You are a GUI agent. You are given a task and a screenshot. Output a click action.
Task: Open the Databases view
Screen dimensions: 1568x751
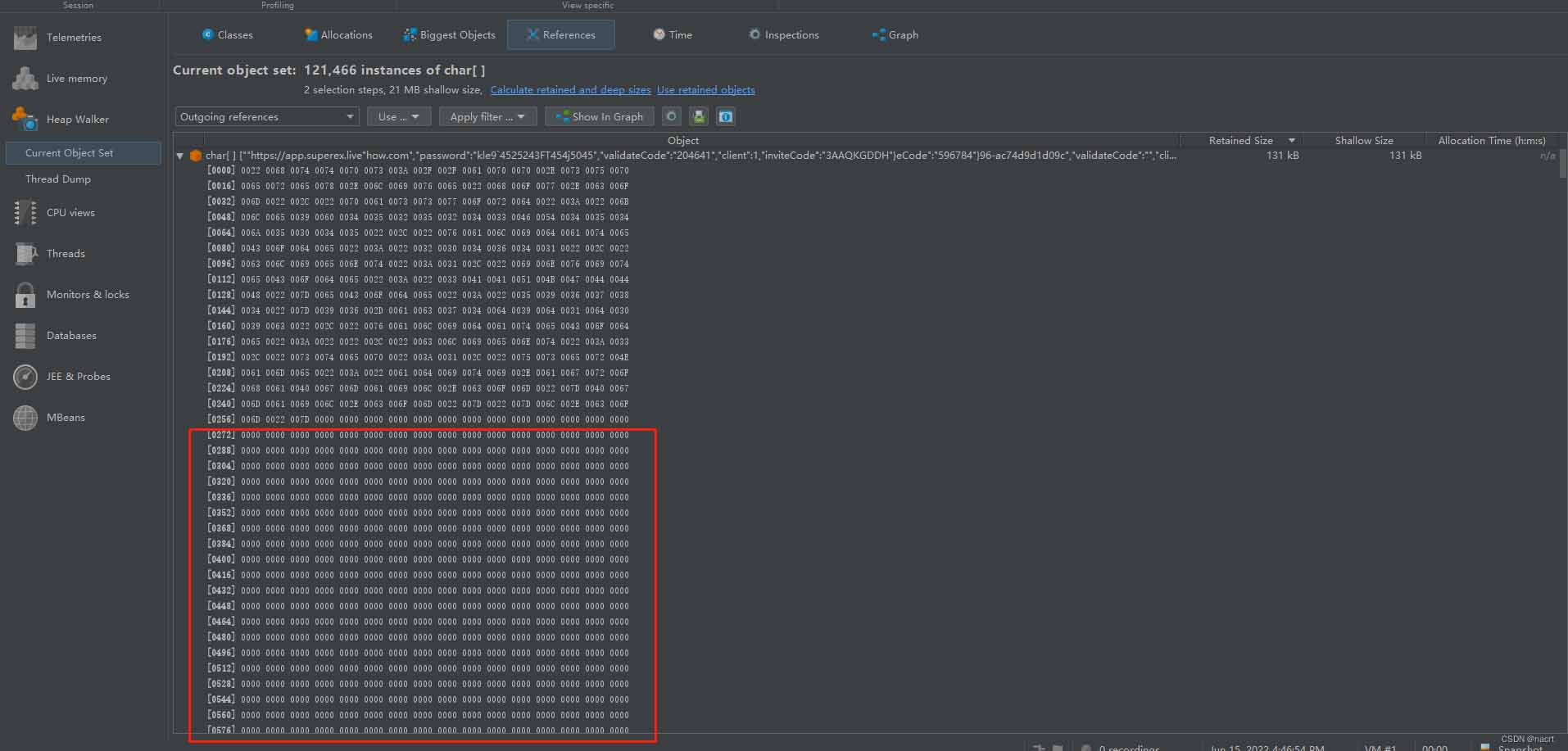tap(70, 335)
